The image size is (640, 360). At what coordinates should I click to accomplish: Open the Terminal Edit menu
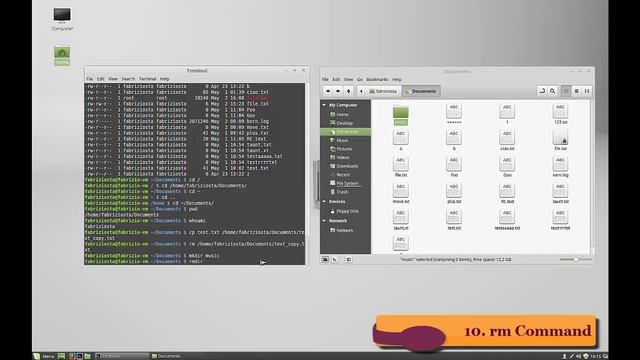[x=100, y=79]
